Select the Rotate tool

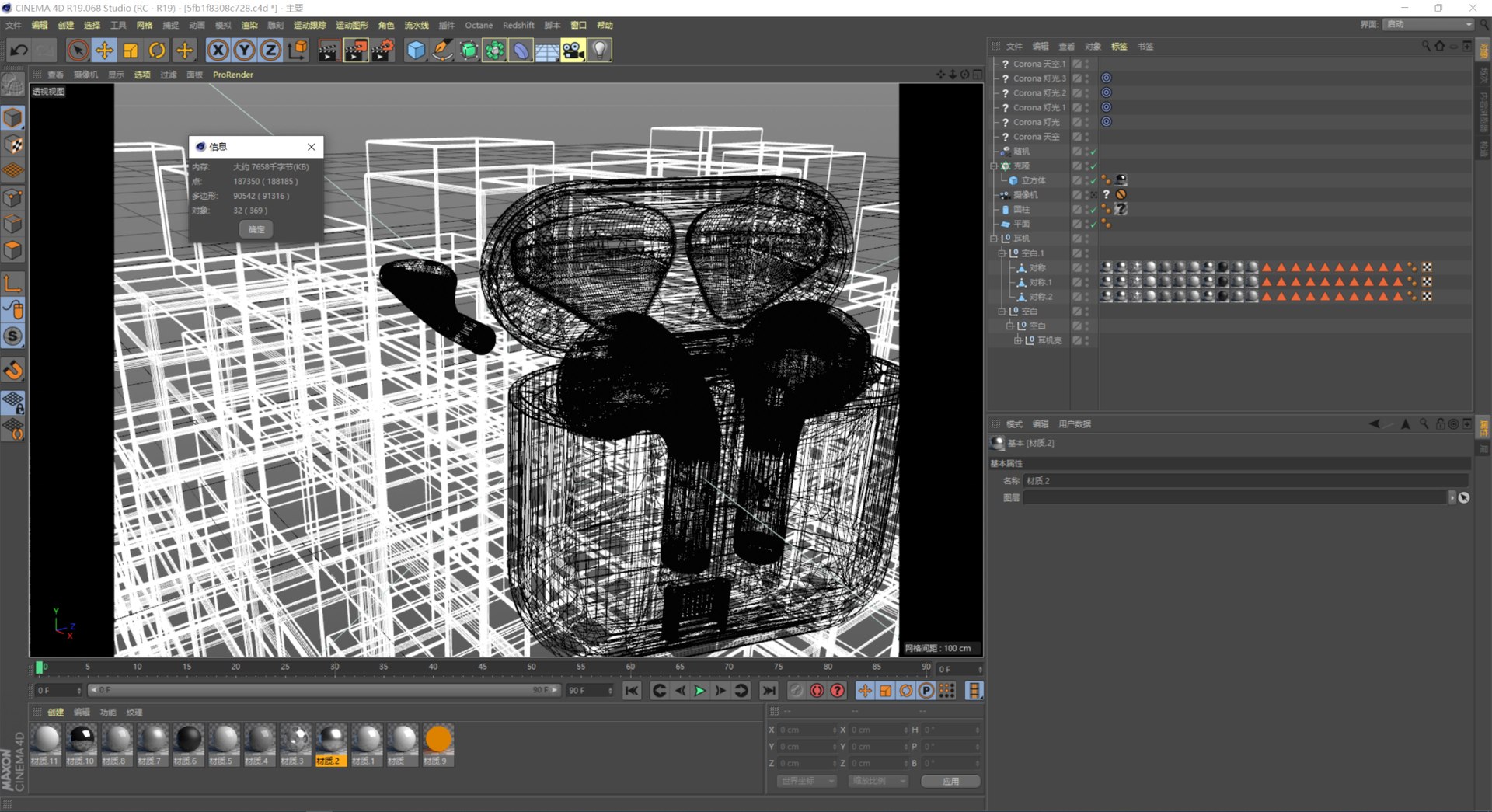(x=157, y=51)
